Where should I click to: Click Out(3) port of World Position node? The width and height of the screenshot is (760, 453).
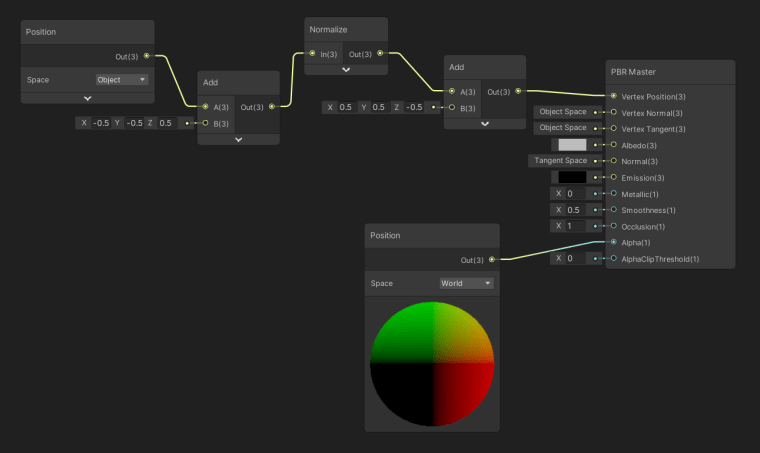click(492, 260)
